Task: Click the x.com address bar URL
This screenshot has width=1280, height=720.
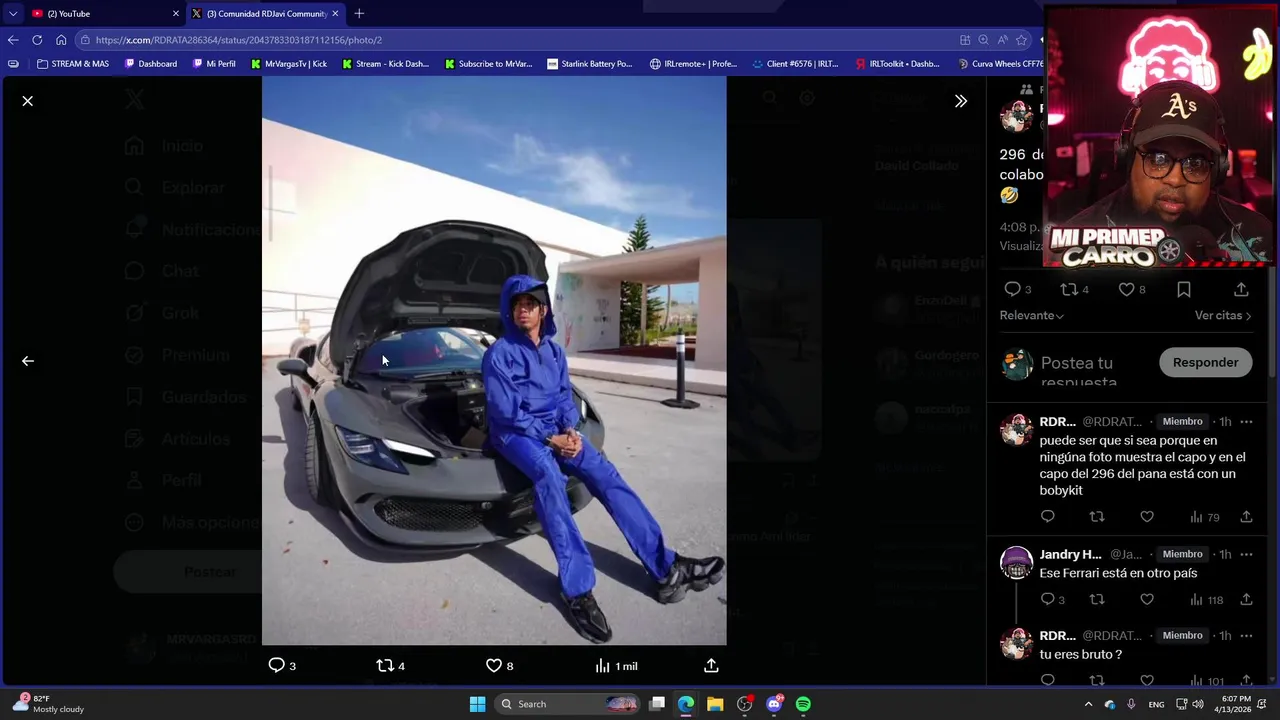Action: click(239, 40)
